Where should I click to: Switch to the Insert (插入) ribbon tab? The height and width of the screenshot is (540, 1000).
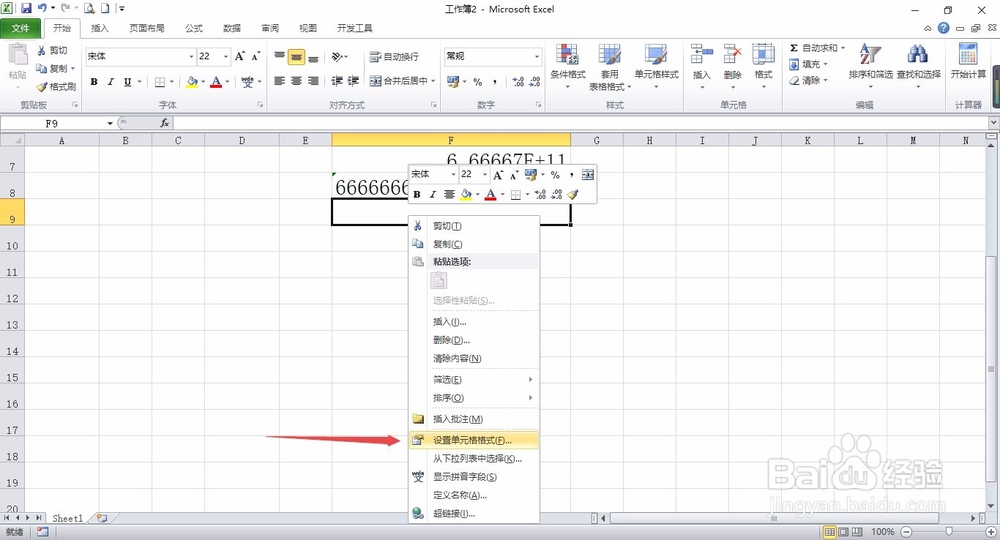tap(99, 28)
